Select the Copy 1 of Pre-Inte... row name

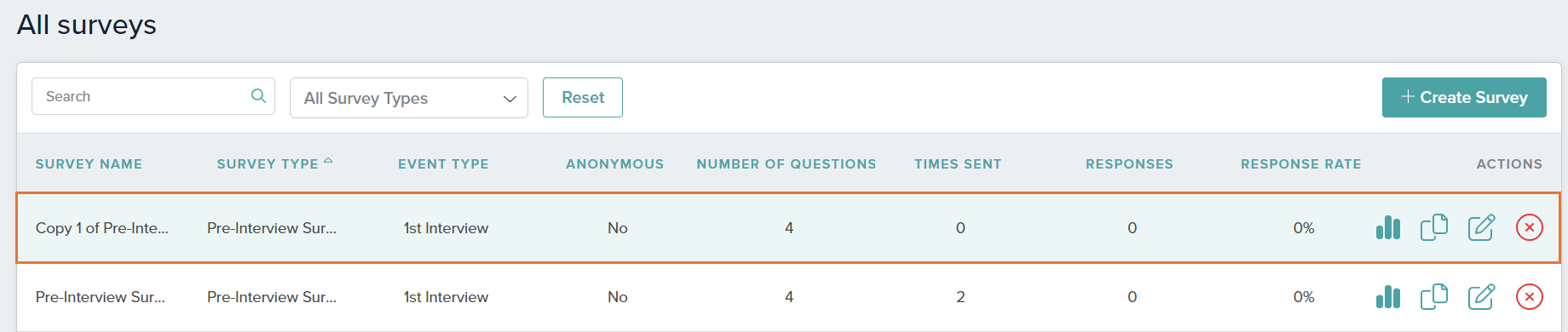point(102,227)
